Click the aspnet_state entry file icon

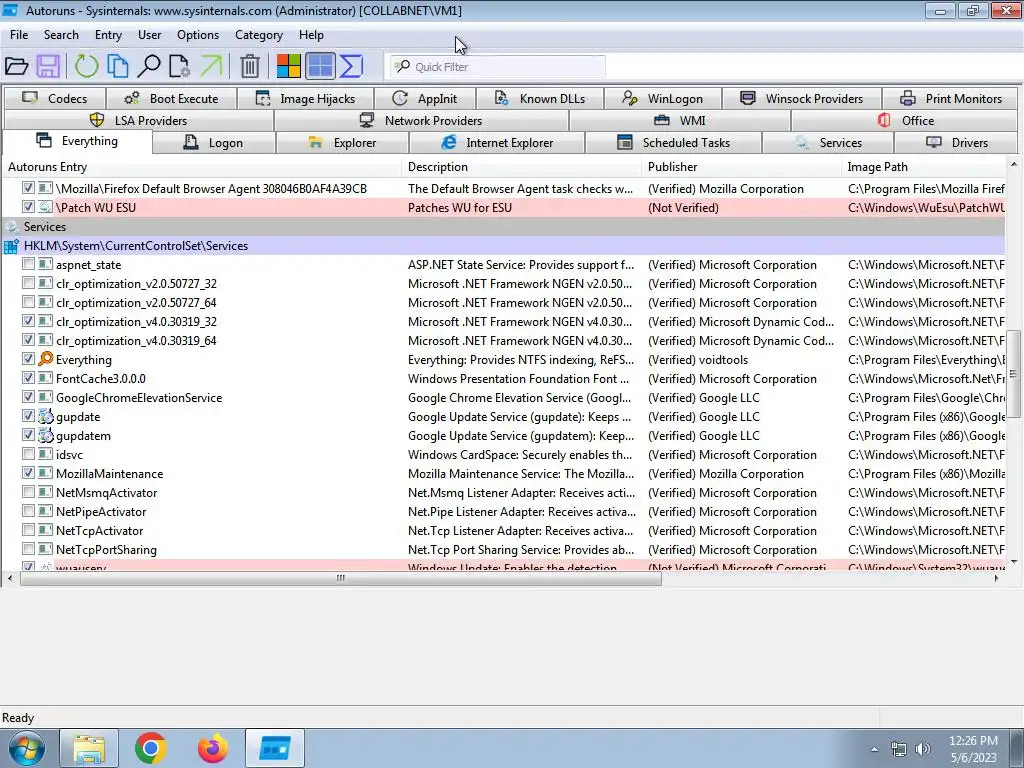(46, 264)
